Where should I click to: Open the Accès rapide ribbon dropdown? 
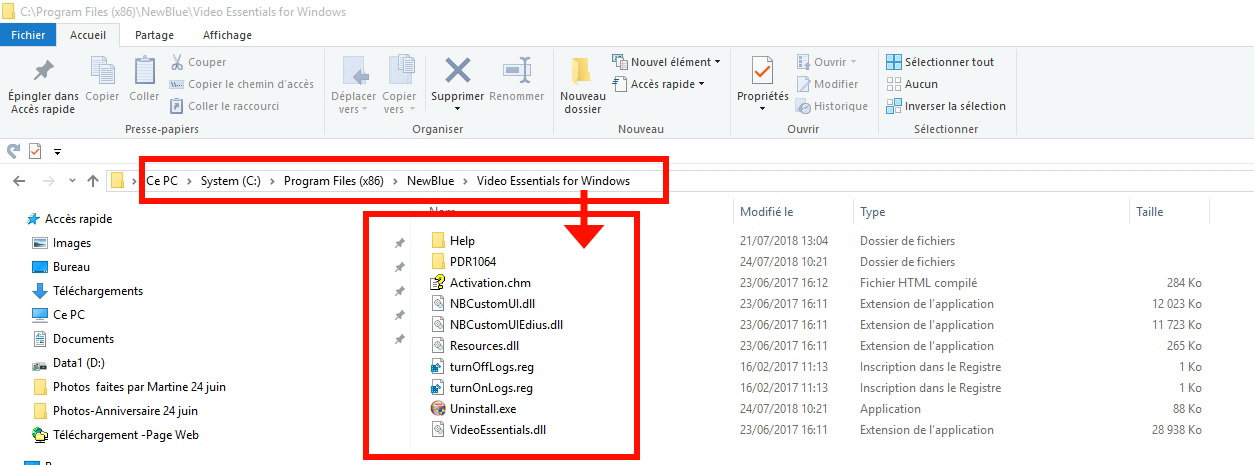(658, 84)
